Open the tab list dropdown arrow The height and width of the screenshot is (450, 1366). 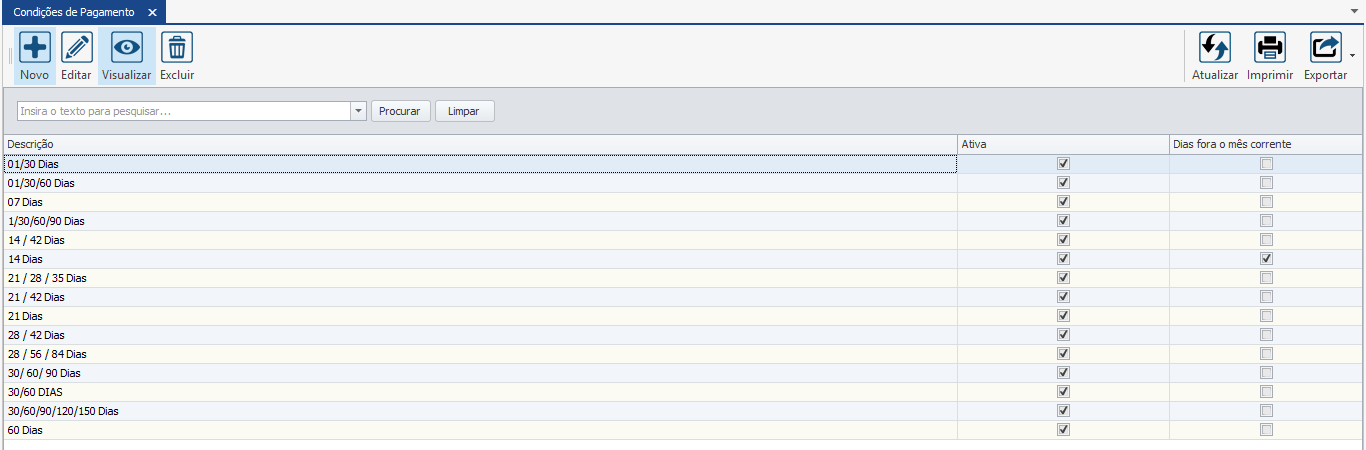coord(1353,7)
